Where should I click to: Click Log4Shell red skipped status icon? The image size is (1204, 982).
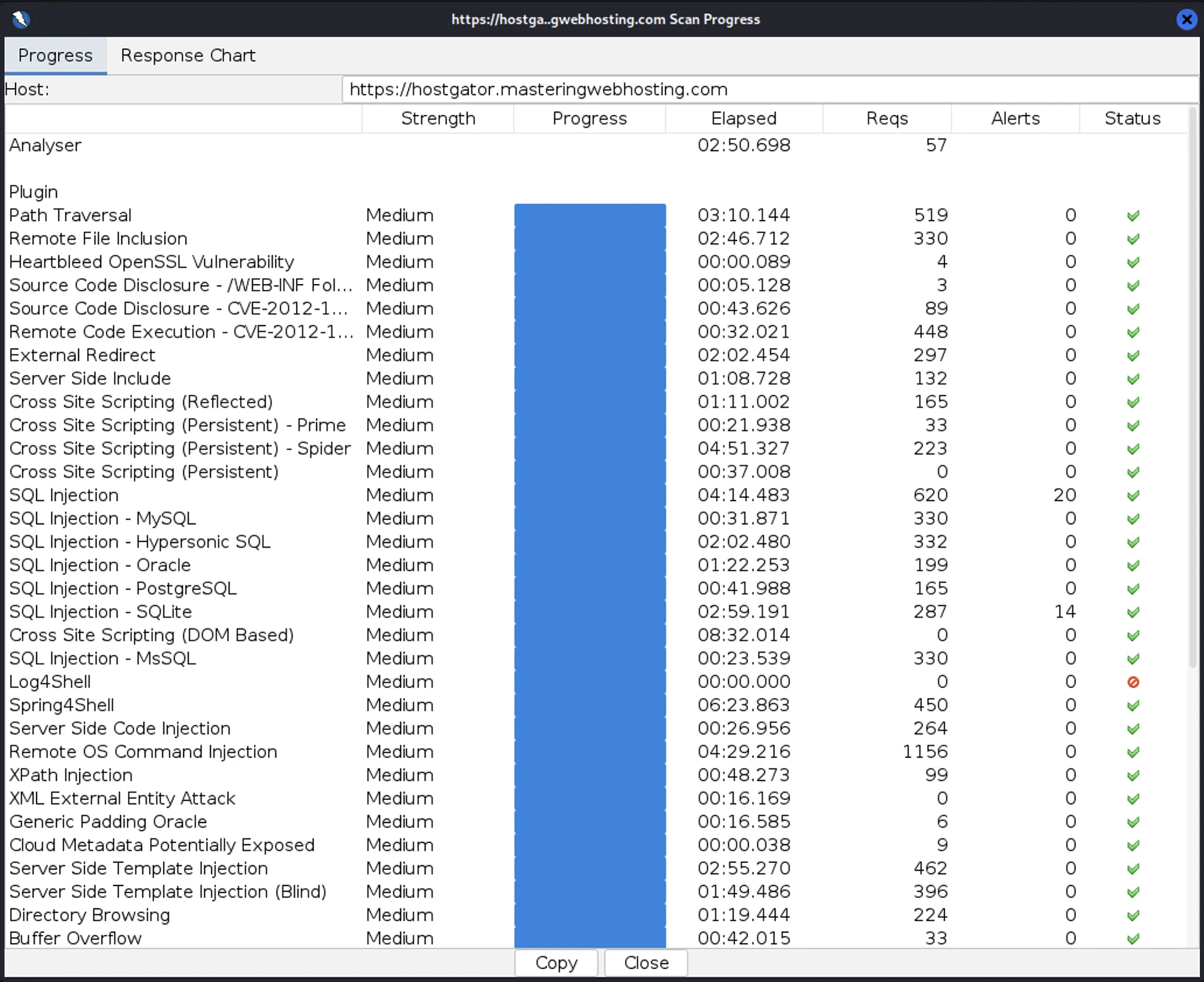pyautogui.click(x=1133, y=682)
